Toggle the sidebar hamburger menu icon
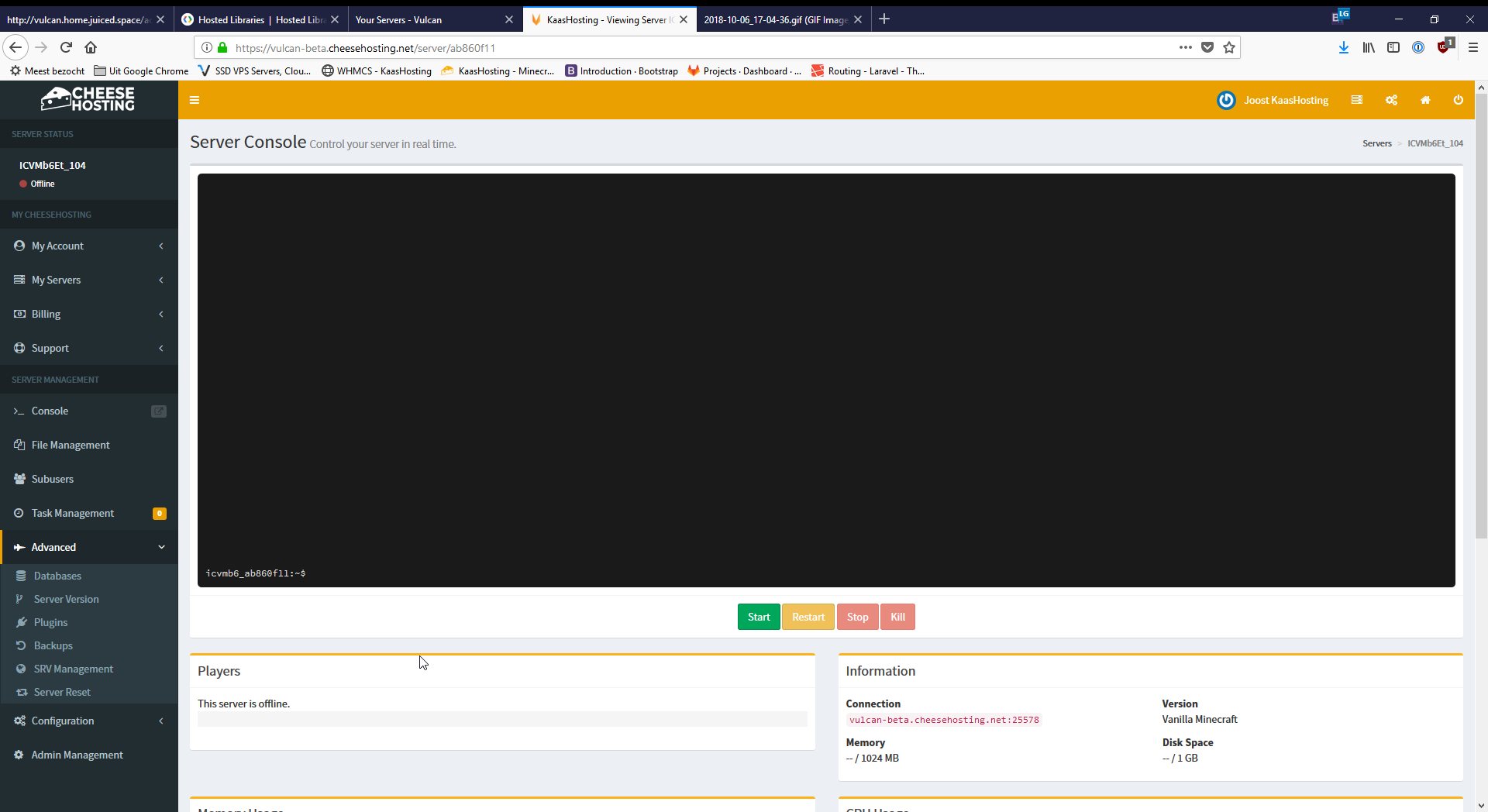The width and height of the screenshot is (1488, 812). [195, 100]
